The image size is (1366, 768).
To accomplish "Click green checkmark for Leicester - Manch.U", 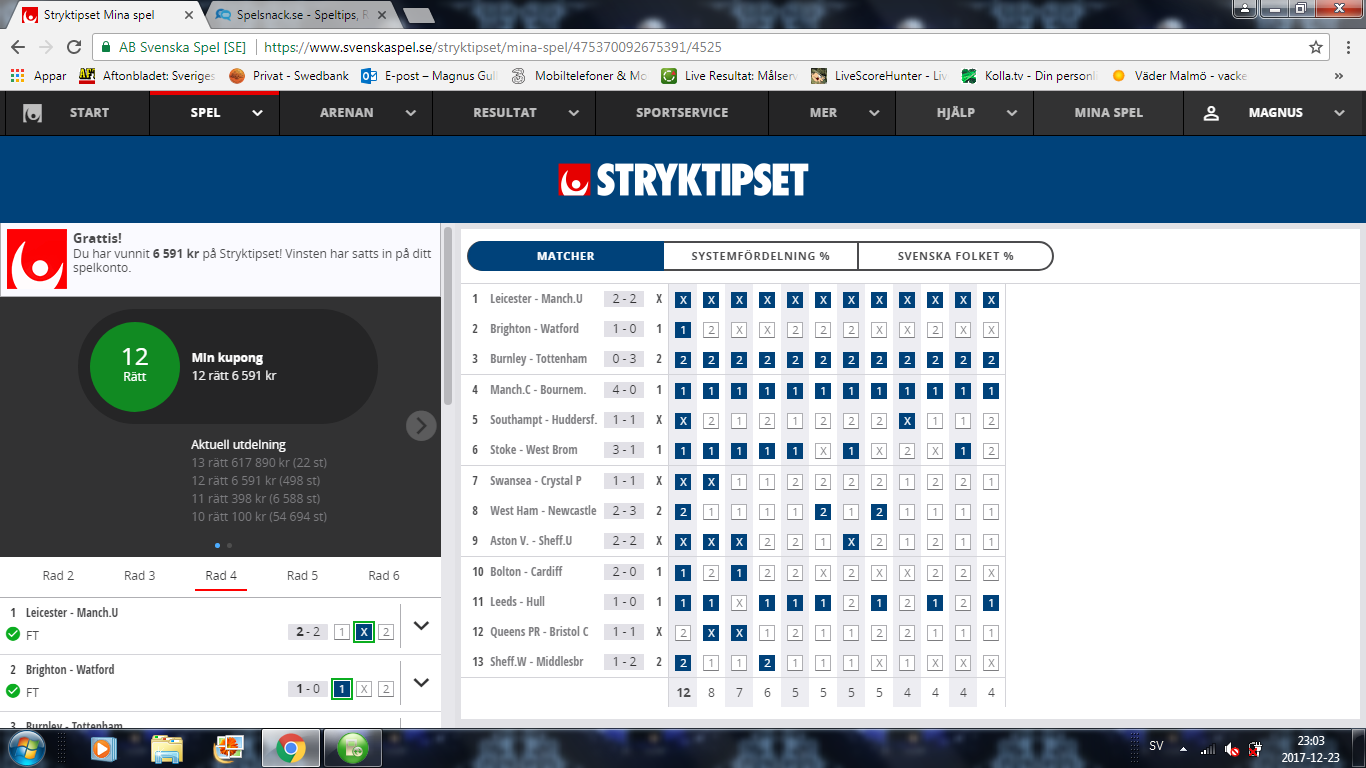I will click(x=13, y=634).
